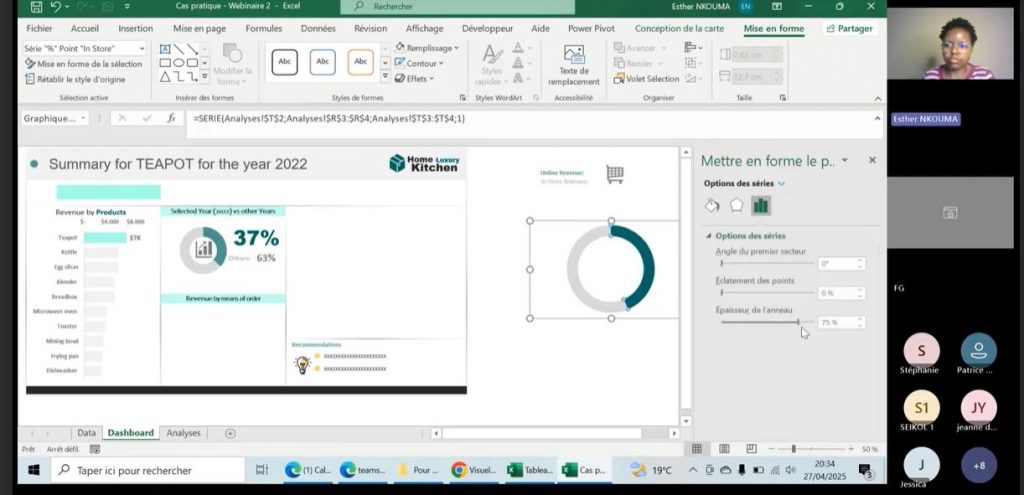Select the Series Options bar chart icon
Image resolution: width=1024 pixels, height=495 pixels.
[x=761, y=206]
